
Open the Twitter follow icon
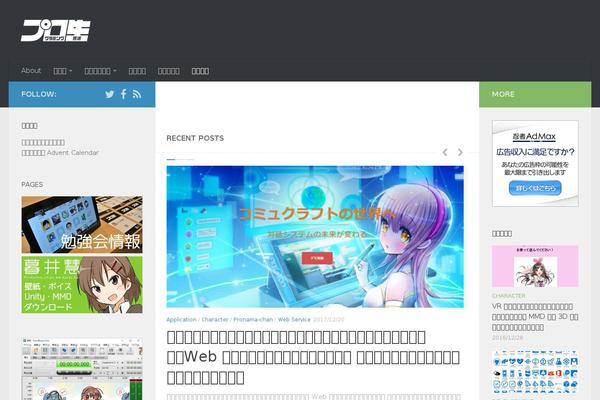coord(110,94)
